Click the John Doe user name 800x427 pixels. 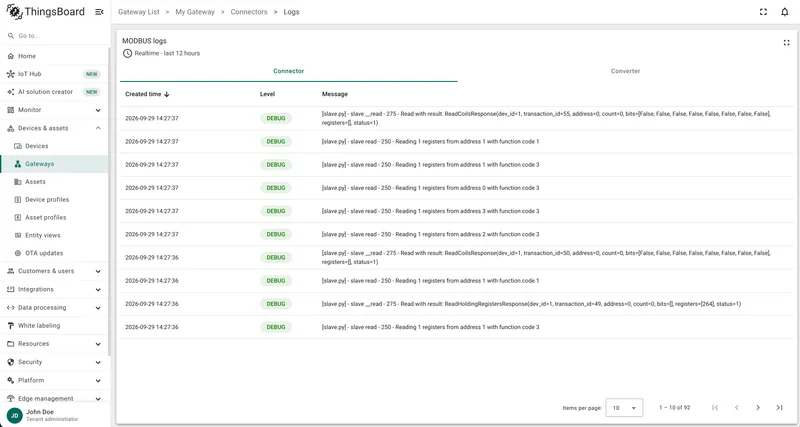[x=40, y=412]
